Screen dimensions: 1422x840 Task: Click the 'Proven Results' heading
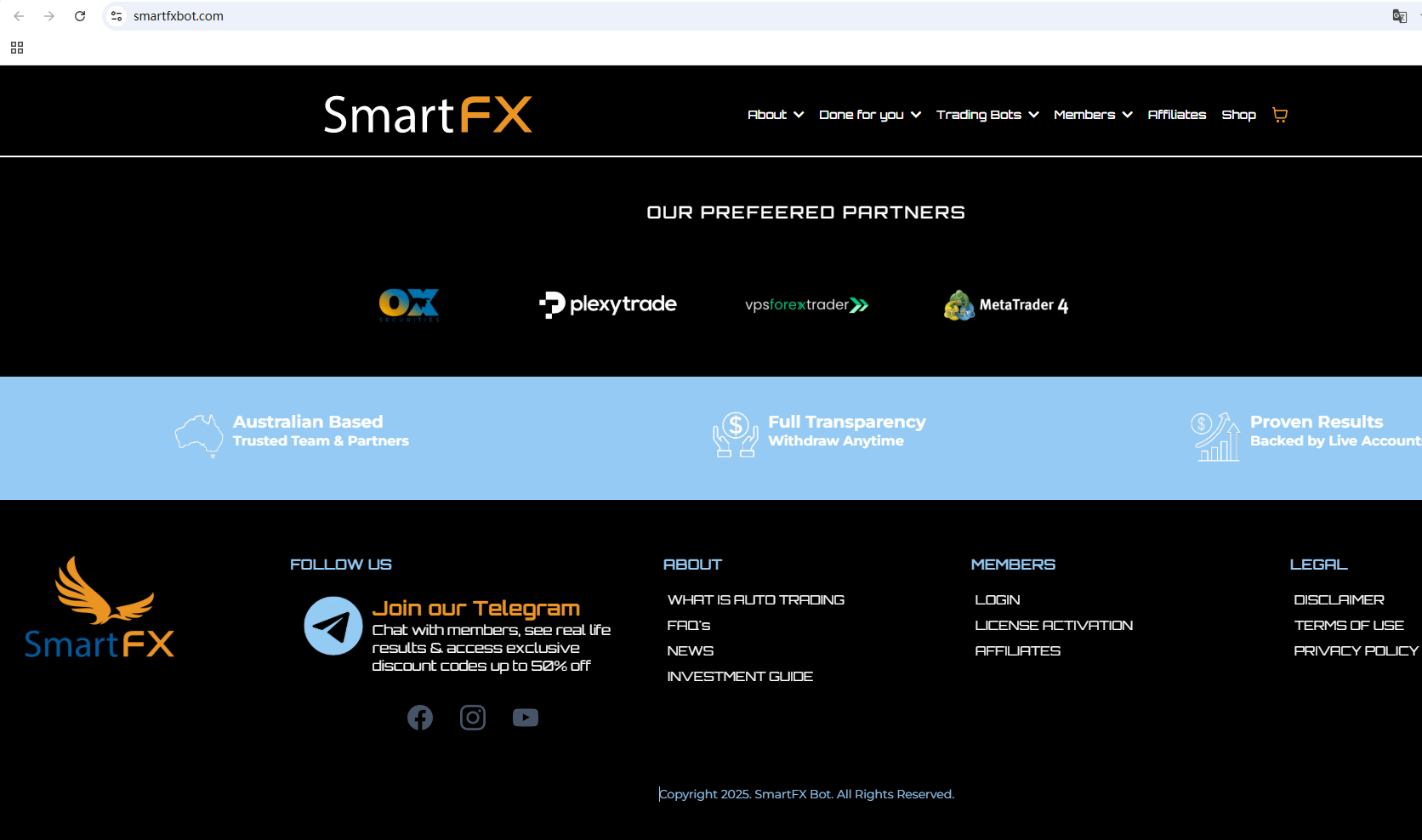pyautogui.click(x=1317, y=422)
